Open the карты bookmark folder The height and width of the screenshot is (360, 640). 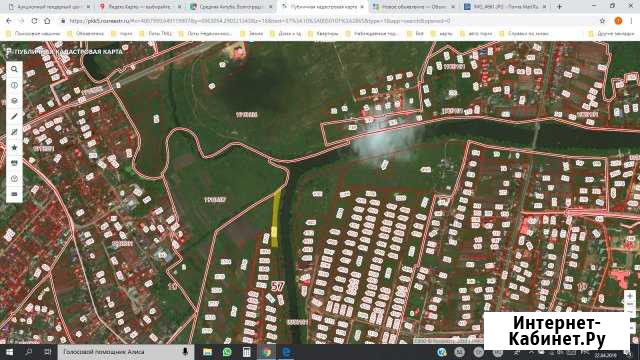pyautogui.click(x=442, y=34)
